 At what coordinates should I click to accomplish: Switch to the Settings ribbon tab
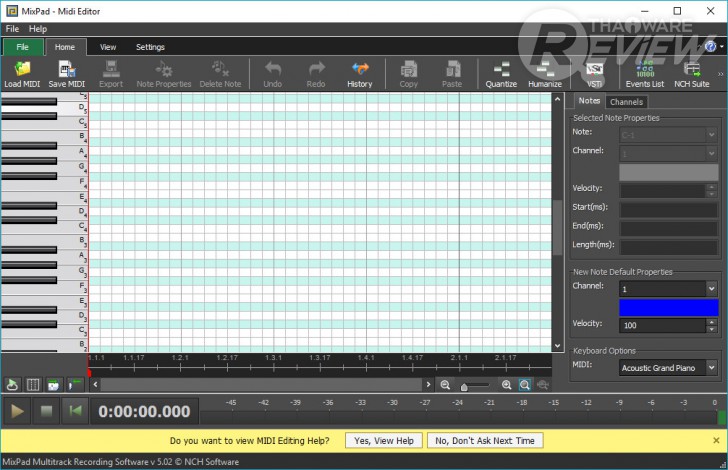pos(150,47)
